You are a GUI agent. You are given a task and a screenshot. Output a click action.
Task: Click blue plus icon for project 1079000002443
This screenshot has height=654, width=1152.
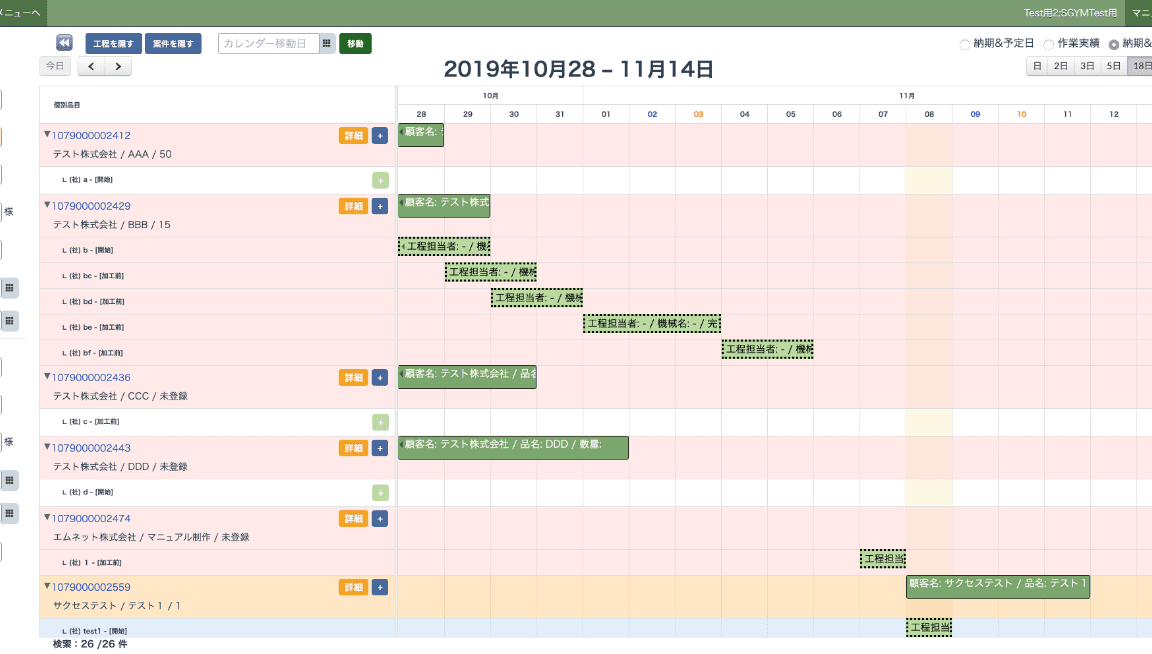[x=380, y=448]
